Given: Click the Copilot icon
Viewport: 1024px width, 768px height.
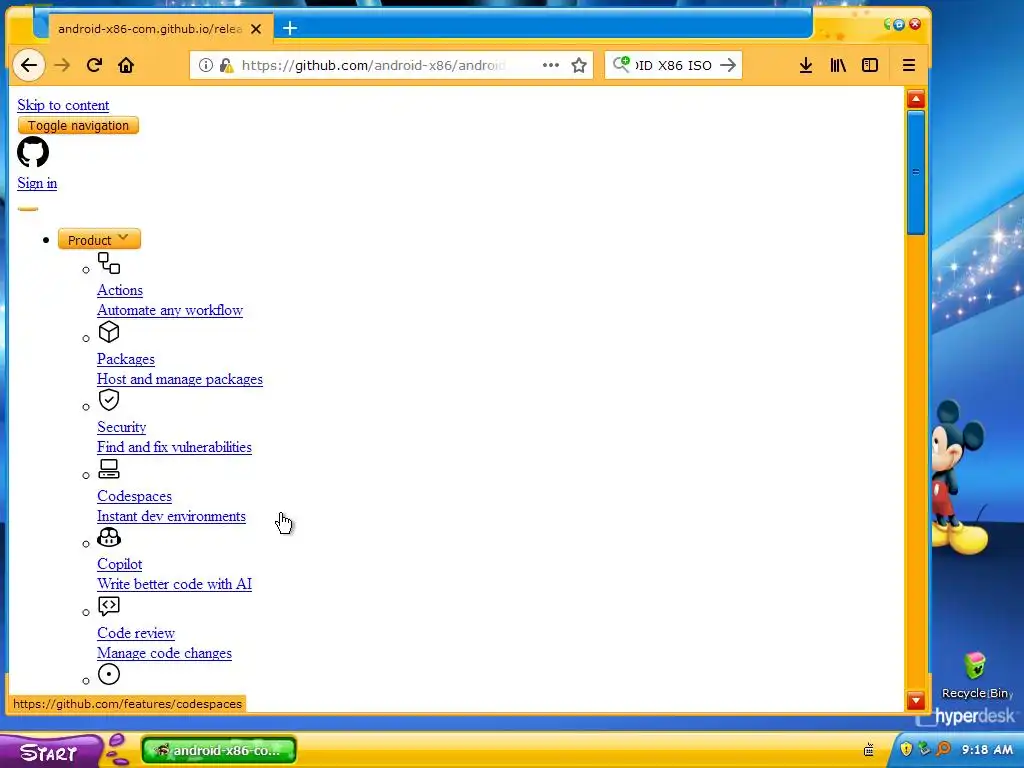Looking at the screenshot, I should tap(109, 537).
